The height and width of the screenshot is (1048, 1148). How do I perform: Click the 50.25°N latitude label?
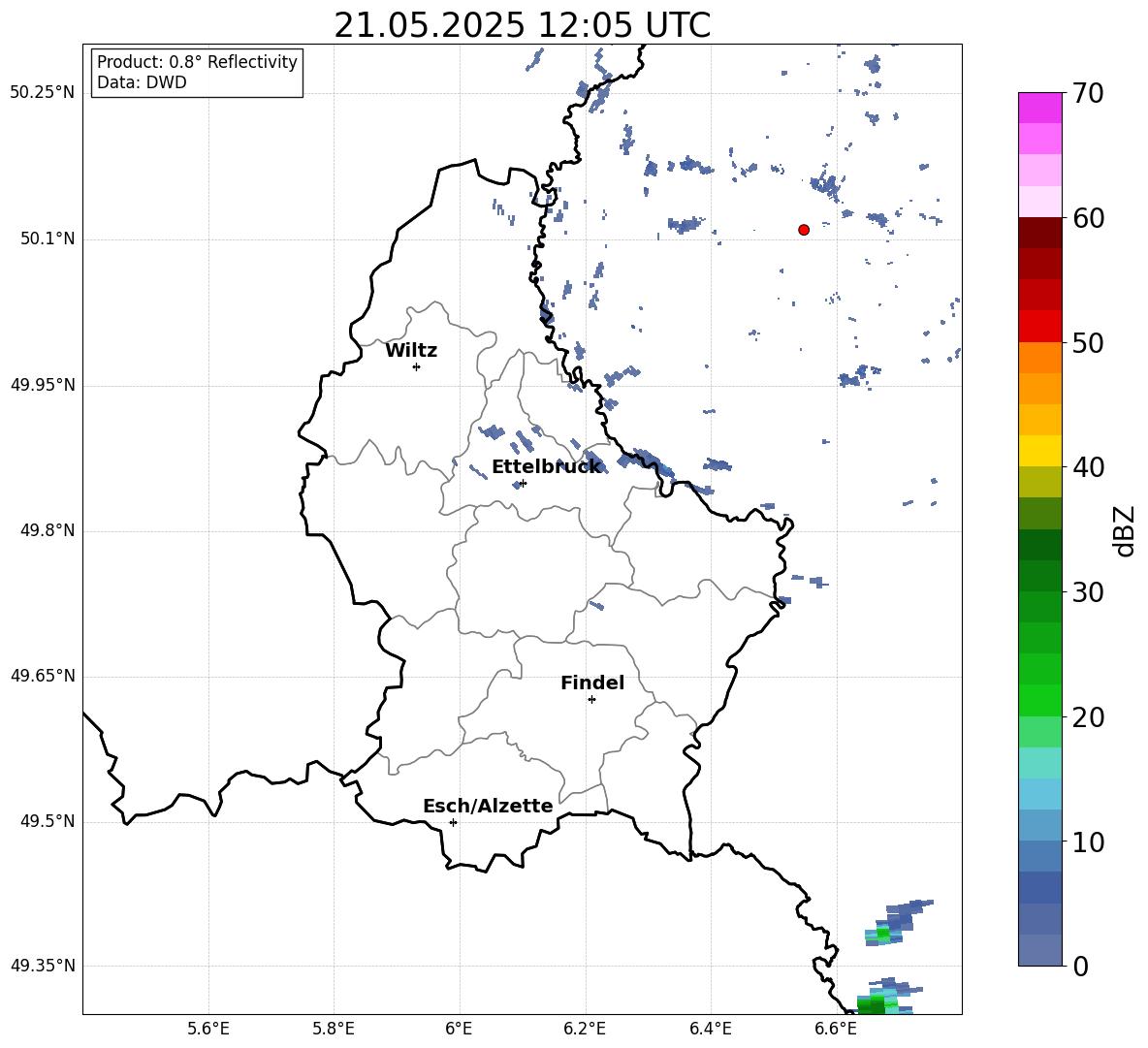click(x=43, y=93)
